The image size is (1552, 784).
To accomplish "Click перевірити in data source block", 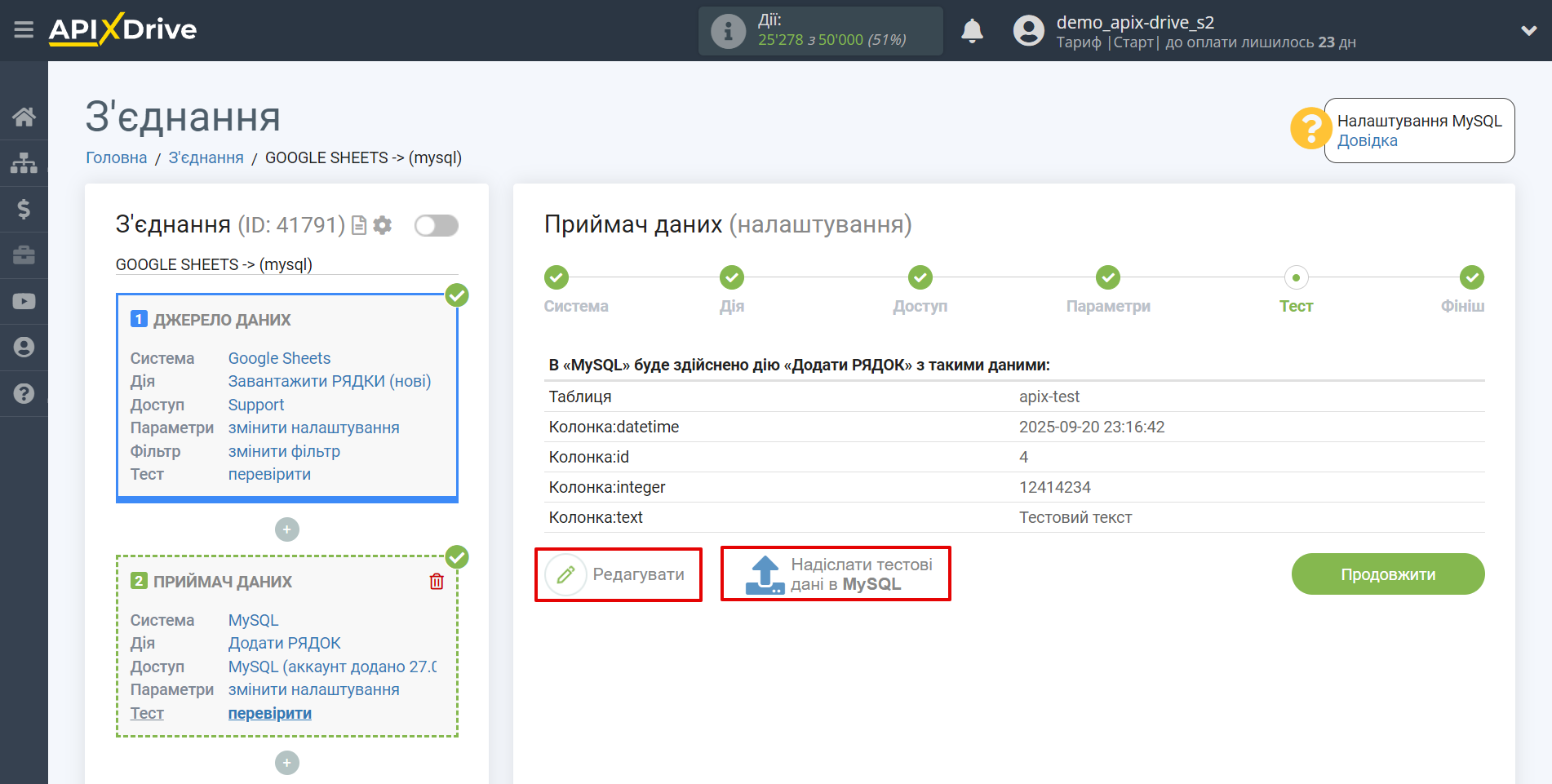I will tap(269, 474).
